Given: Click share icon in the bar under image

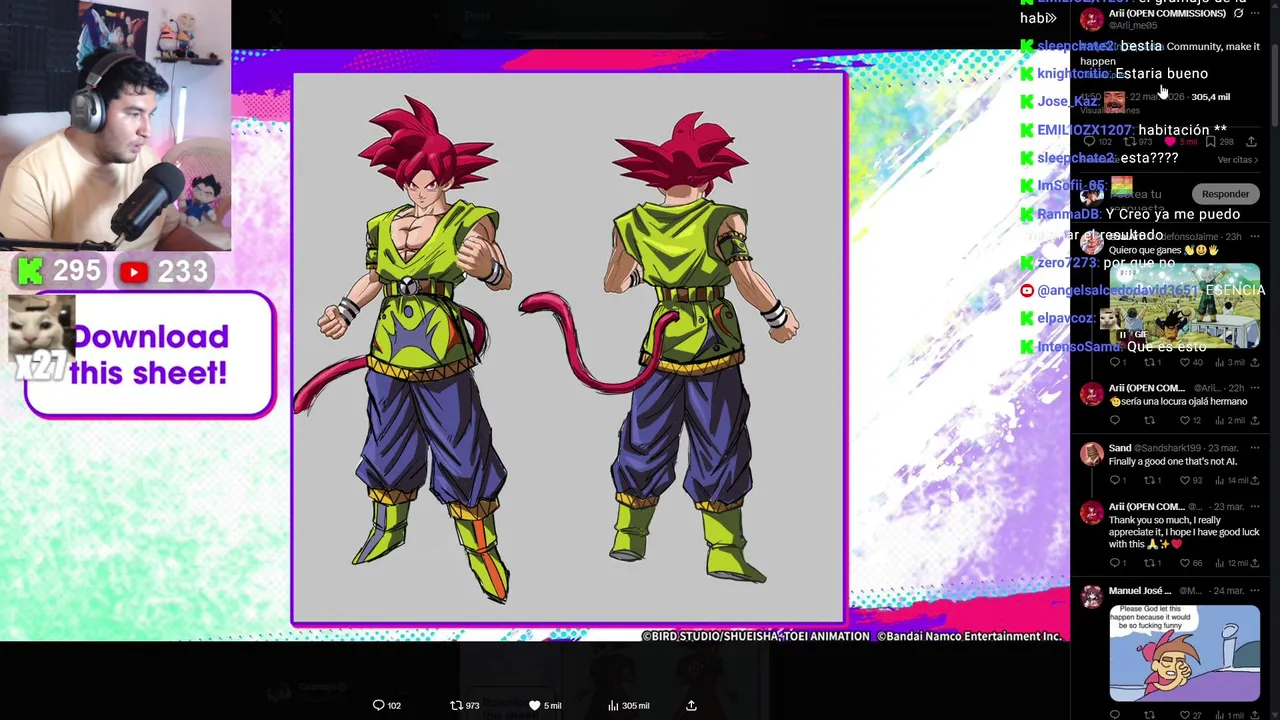Looking at the screenshot, I should click(691, 706).
